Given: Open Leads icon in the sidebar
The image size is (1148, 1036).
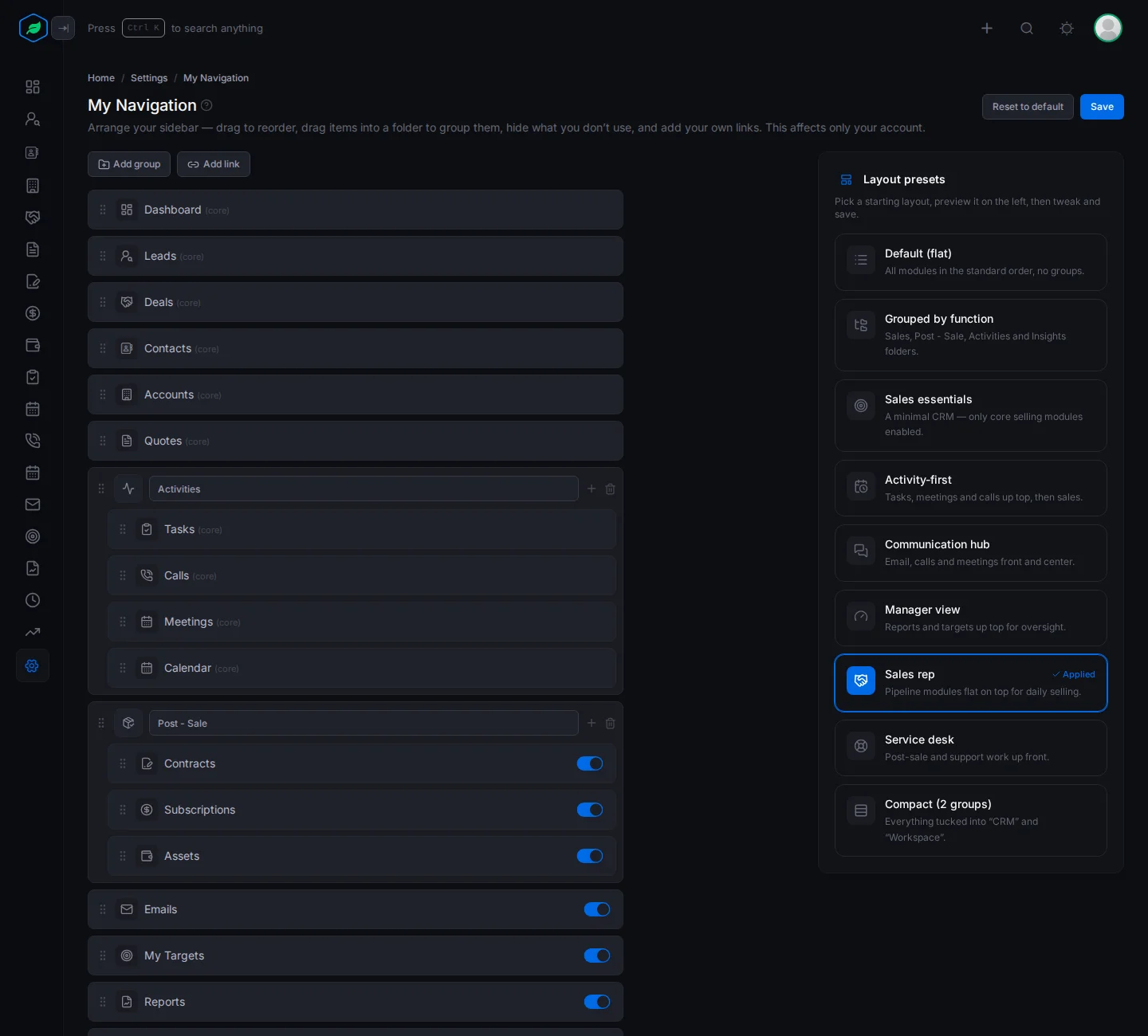Looking at the screenshot, I should (x=33, y=119).
